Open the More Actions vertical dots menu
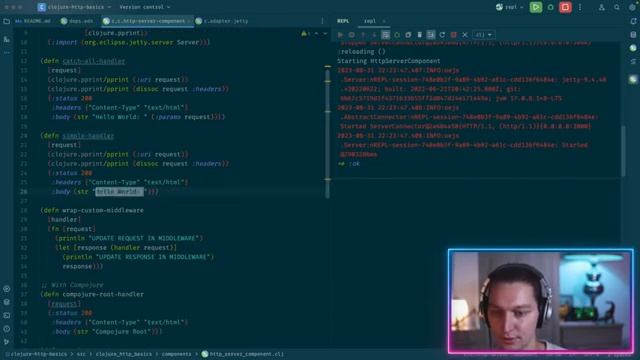This screenshot has height=360, width=640. [580, 7]
